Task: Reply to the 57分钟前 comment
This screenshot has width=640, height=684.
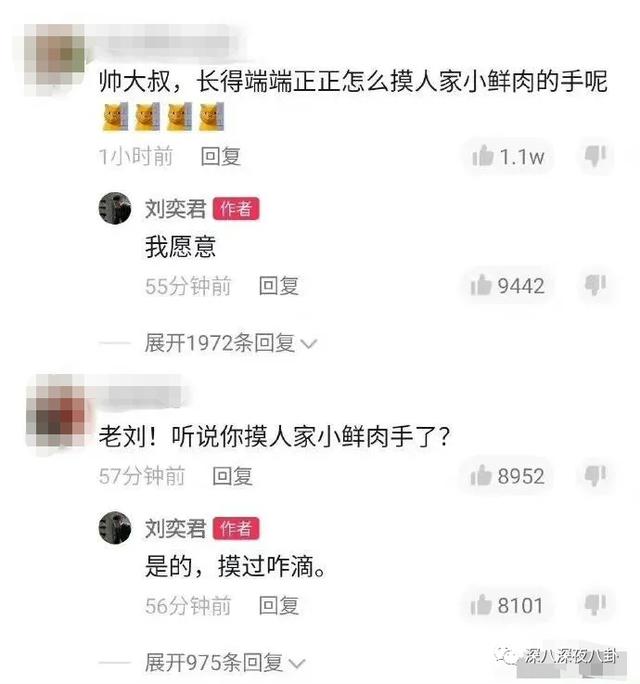Action: tap(232, 475)
